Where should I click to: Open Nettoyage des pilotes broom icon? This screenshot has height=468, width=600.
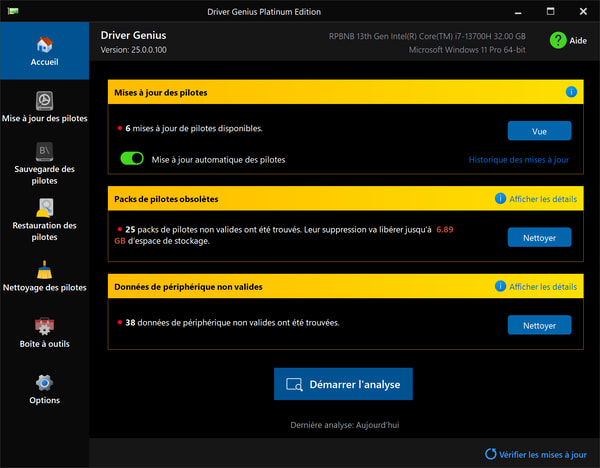[44, 270]
